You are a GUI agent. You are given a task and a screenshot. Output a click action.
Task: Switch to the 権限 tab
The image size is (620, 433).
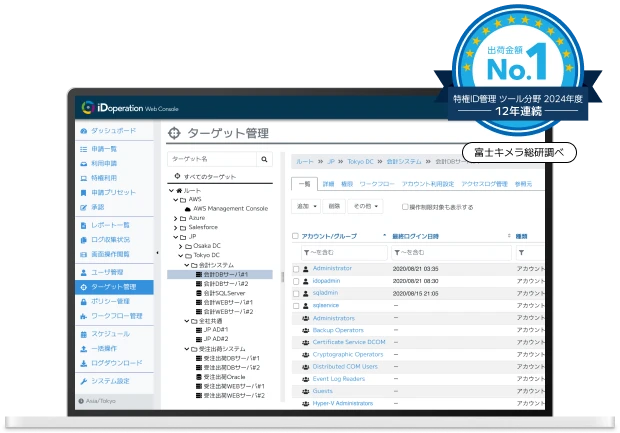click(347, 184)
